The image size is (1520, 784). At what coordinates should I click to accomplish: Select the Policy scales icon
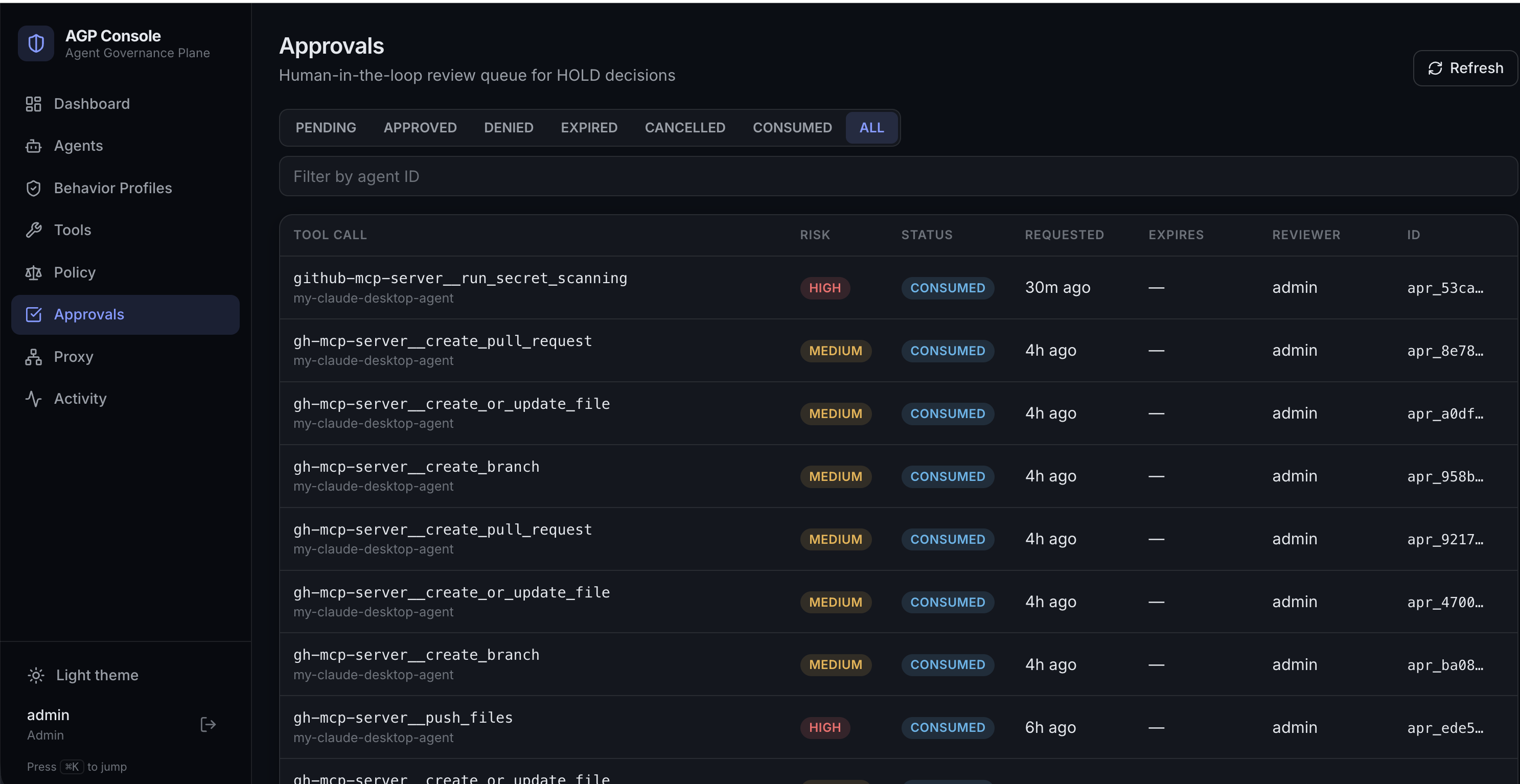click(34, 272)
